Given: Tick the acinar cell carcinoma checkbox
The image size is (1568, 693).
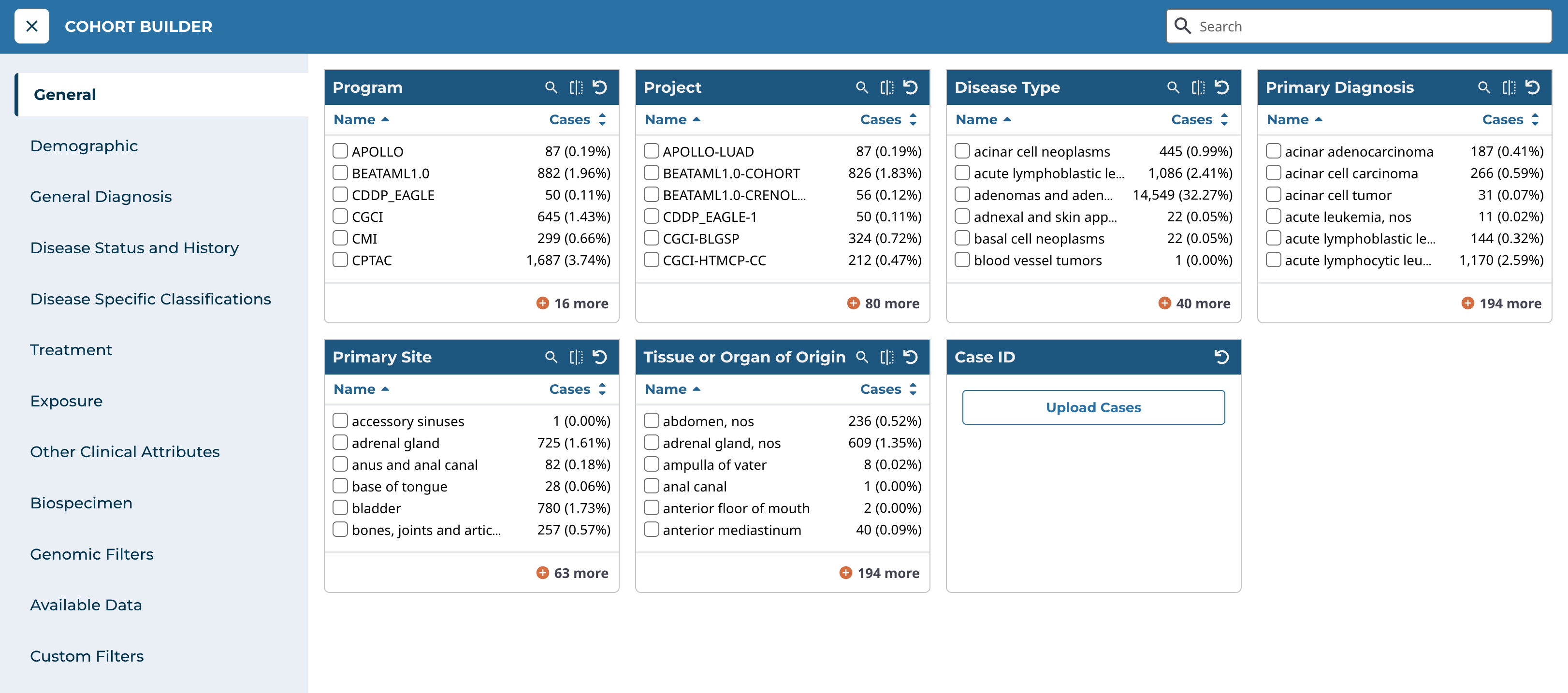Looking at the screenshot, I should pos(1273,173).
